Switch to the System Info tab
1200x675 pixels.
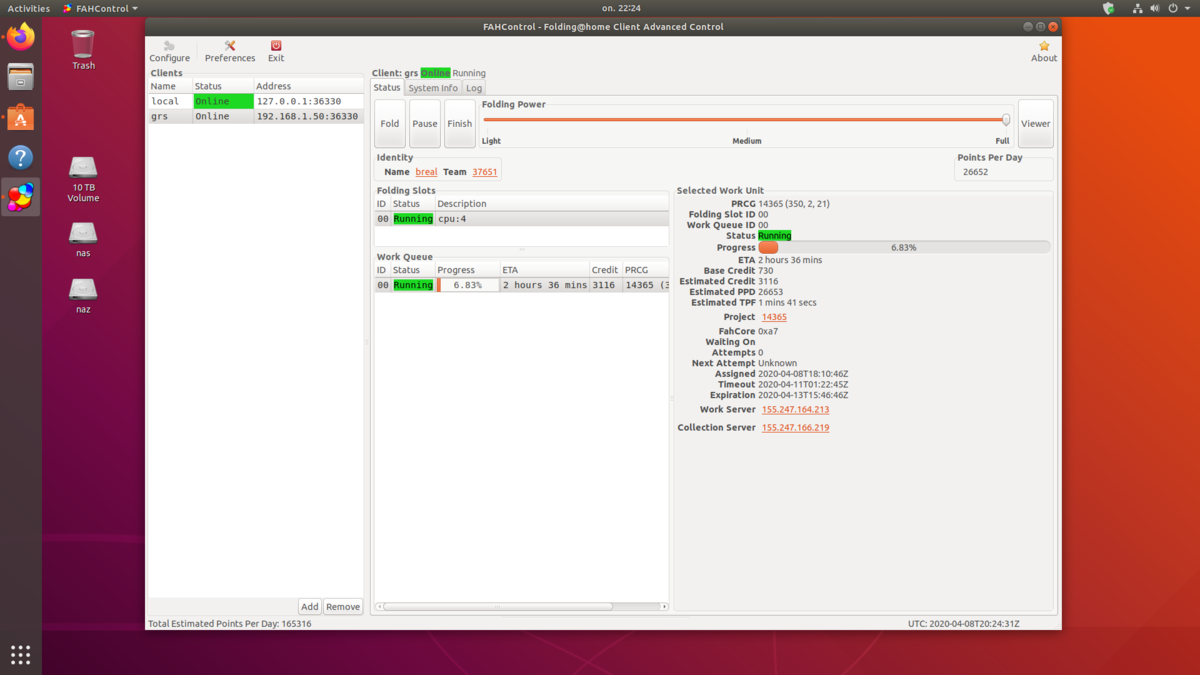pyautogui.click(x=433, y=88)
